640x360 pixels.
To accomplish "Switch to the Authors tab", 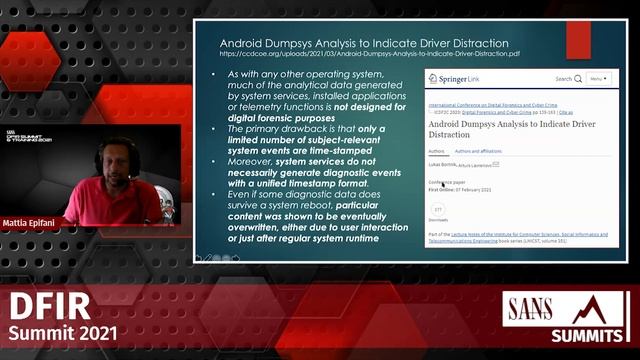I will coord(436,151).
